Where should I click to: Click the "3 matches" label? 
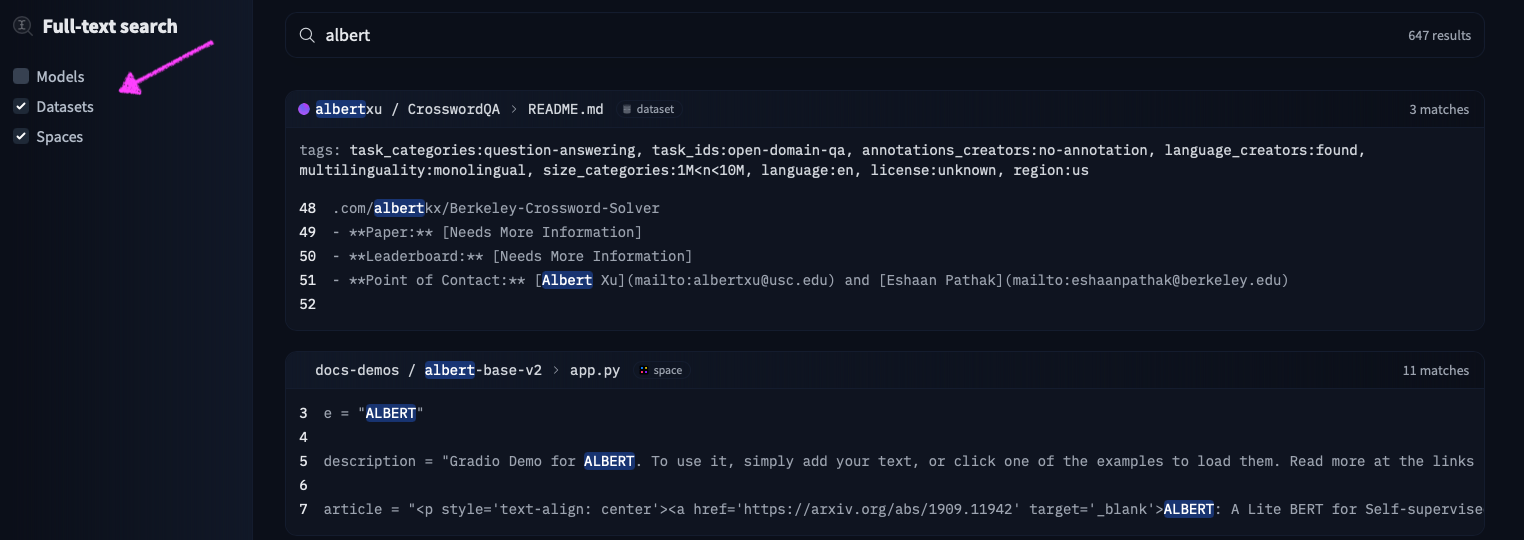click(1439, 109)
